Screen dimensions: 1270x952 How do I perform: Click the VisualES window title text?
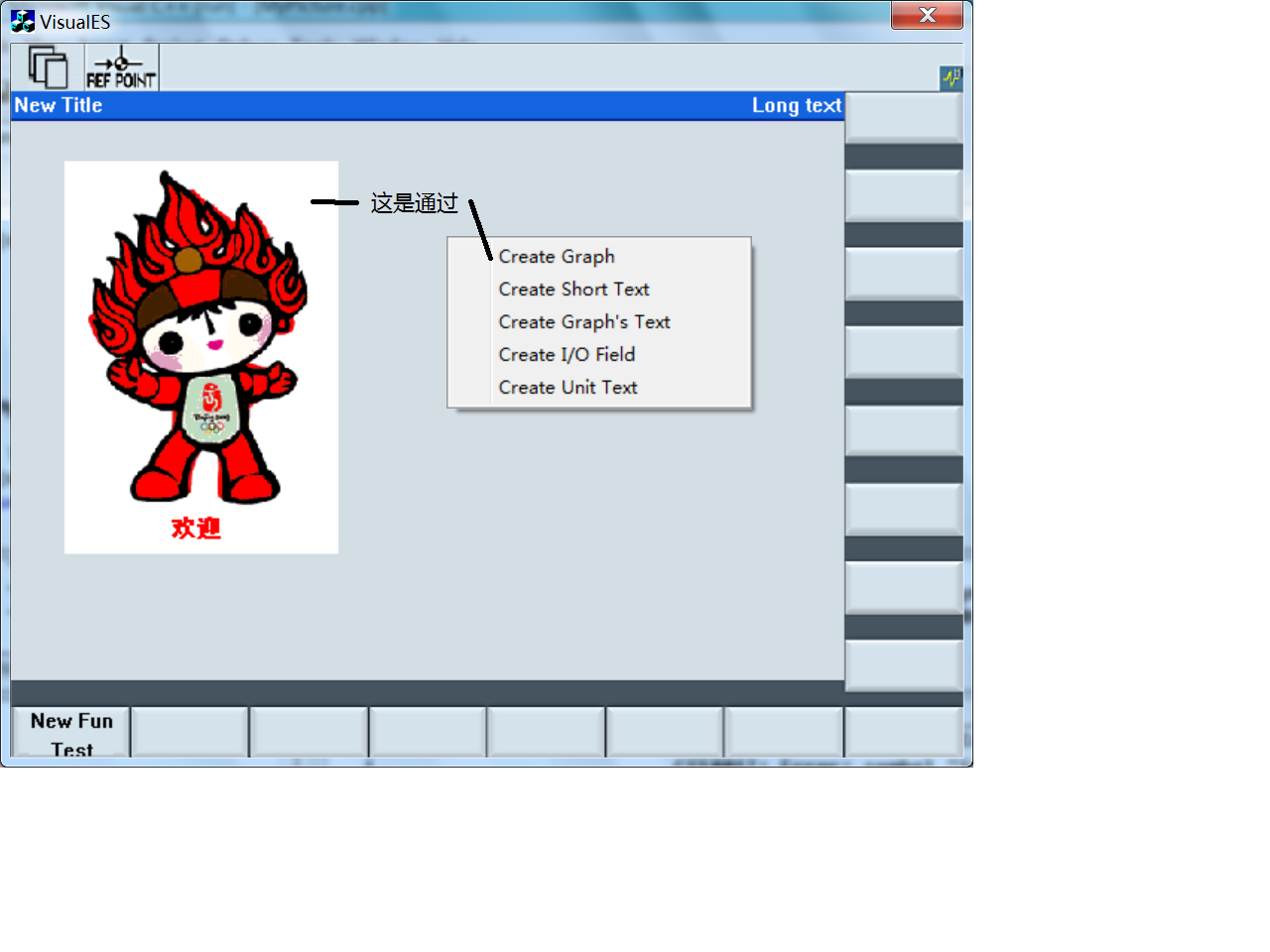[x=75, y=22]
